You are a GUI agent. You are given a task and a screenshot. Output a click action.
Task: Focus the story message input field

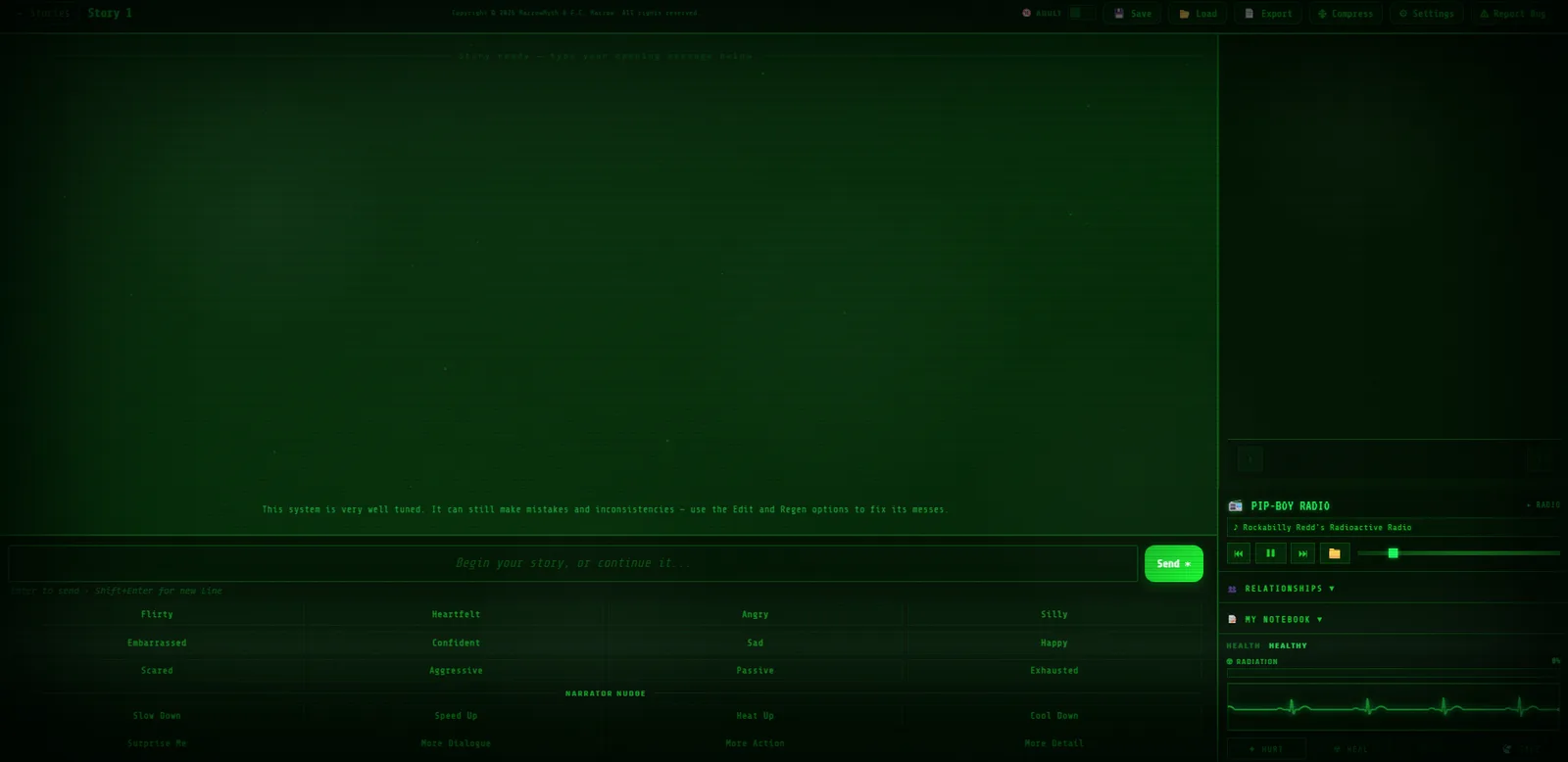pos(572,563)
